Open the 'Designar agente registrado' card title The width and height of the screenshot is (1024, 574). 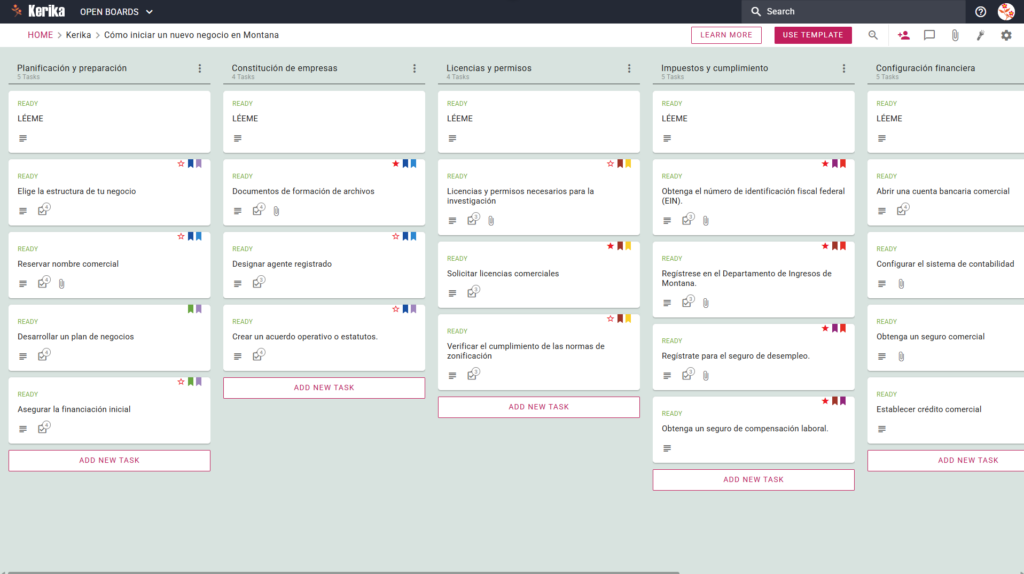pos(282,264)
